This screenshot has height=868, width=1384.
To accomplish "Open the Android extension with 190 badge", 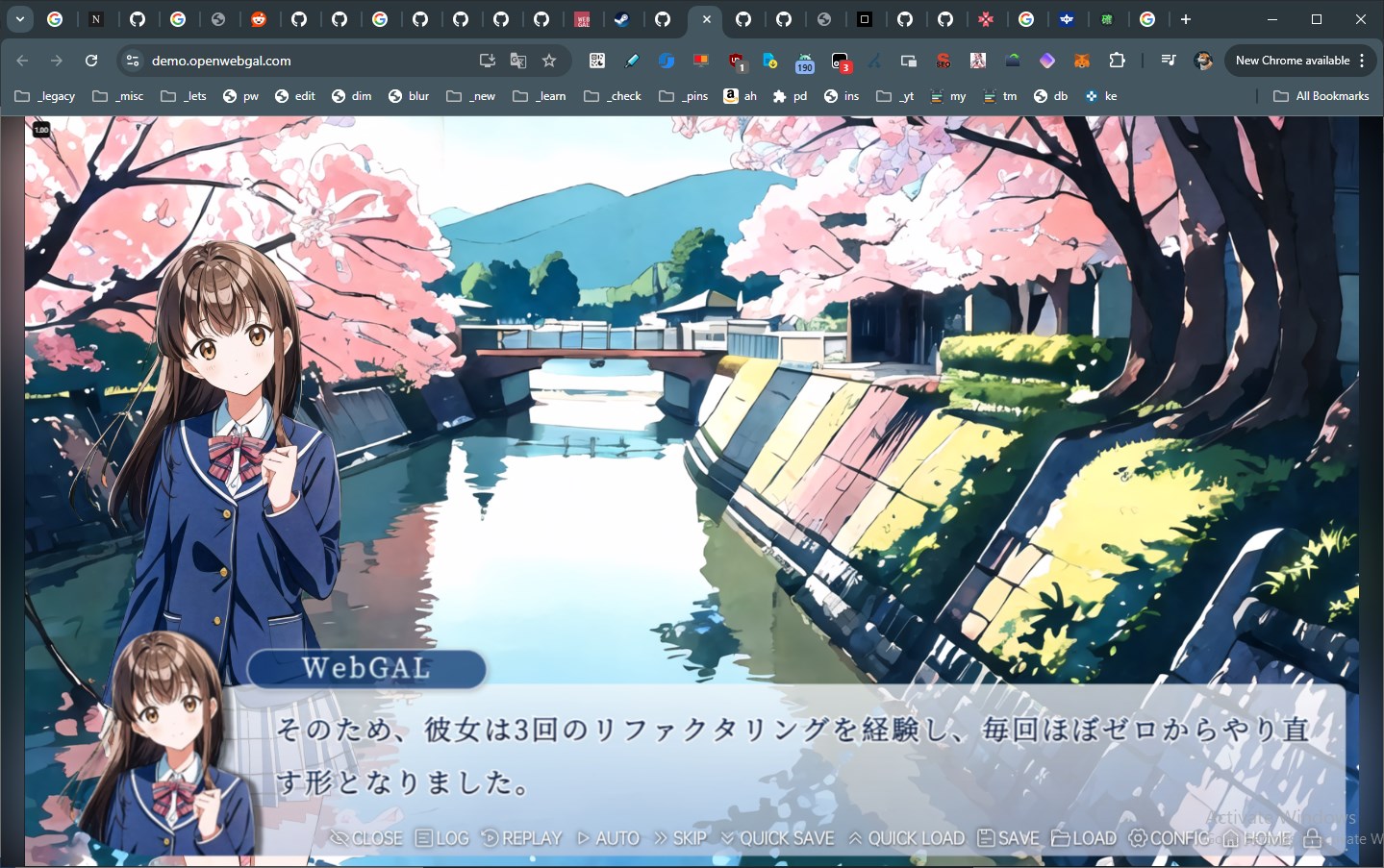I will [805, 62].
